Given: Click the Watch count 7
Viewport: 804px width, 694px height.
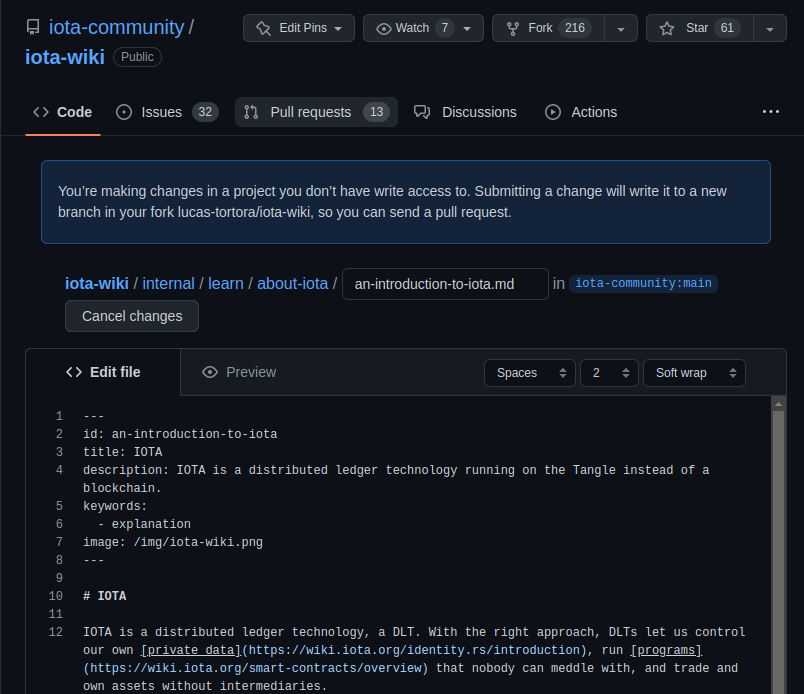Looking at the screenshot, I should coord(445,28).
